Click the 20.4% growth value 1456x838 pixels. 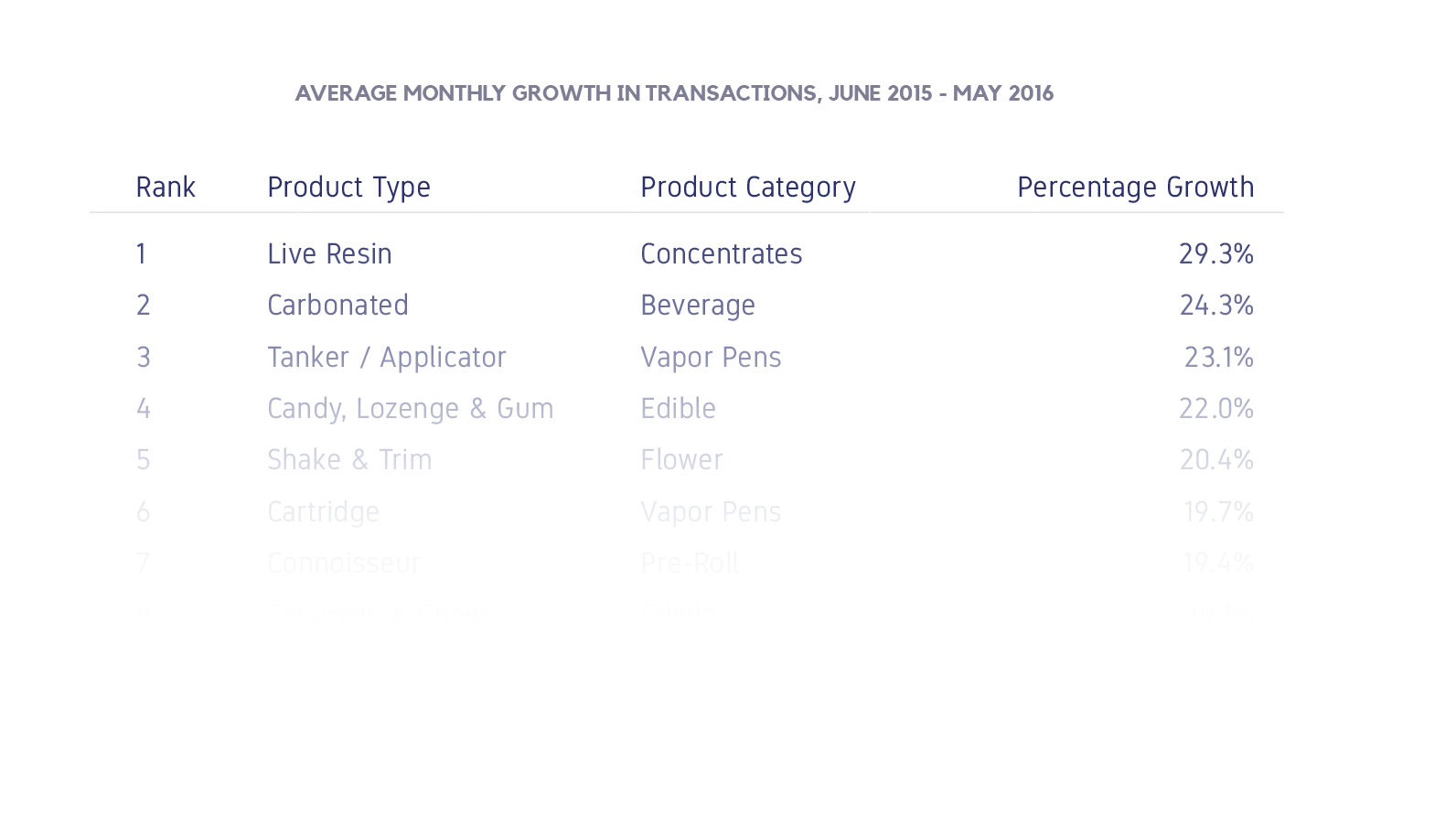1216,459
